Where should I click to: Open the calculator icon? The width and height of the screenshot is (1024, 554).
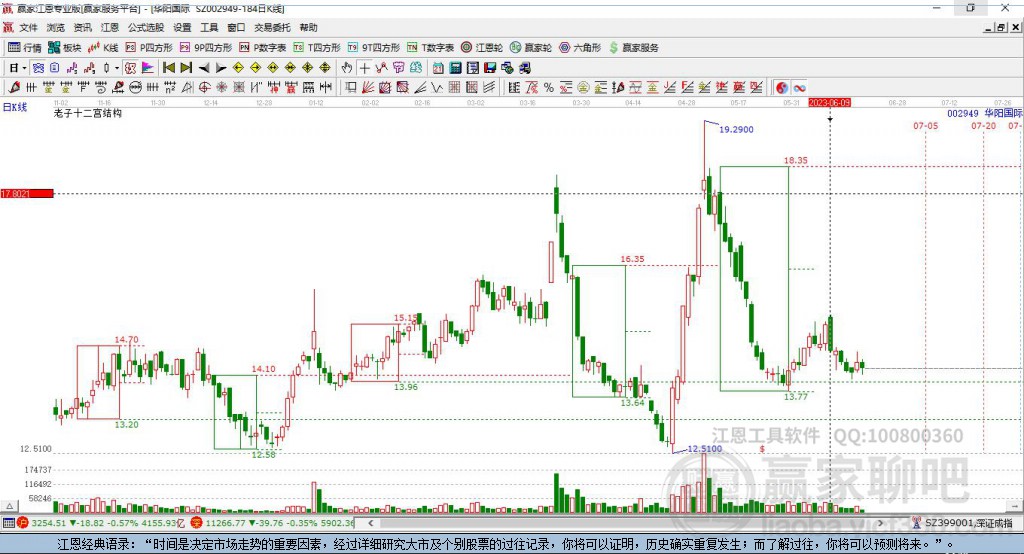click(455, 68)
